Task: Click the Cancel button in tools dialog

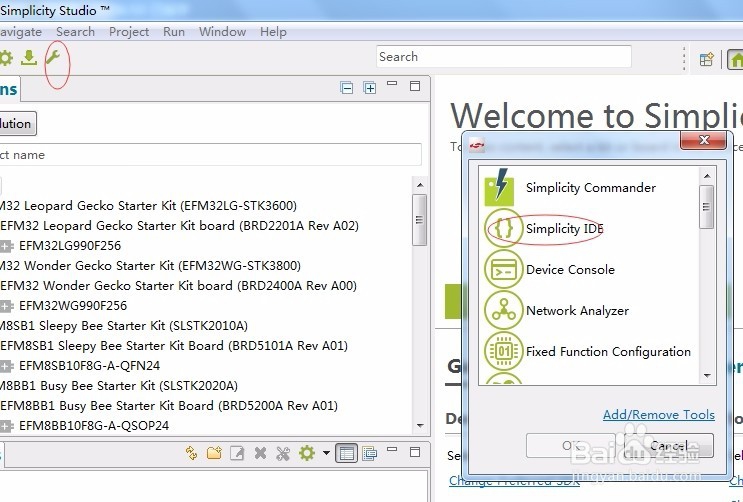Action: pyautogui.click(x=669, y=446)
